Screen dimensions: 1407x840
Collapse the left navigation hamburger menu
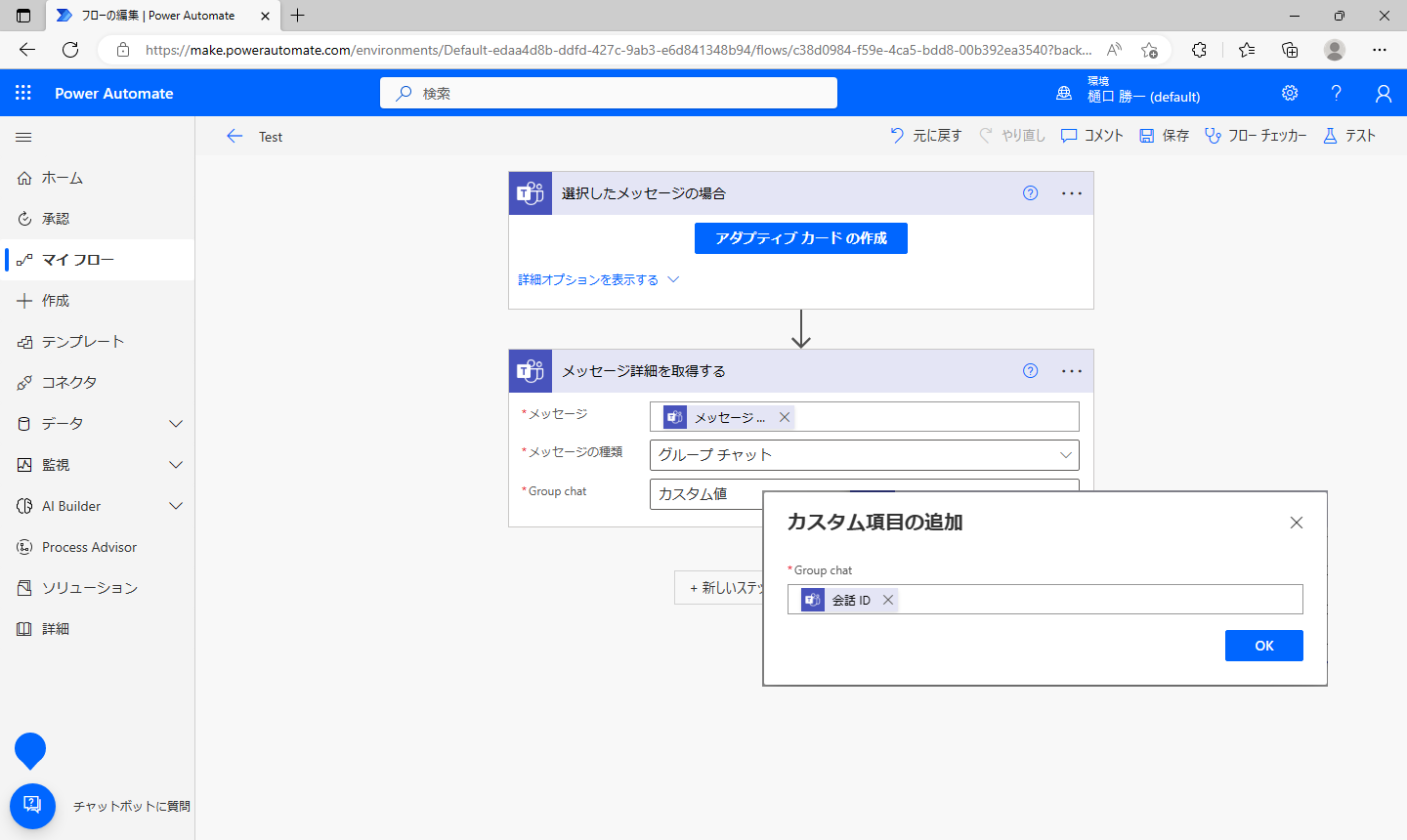[x=23, y=138]
